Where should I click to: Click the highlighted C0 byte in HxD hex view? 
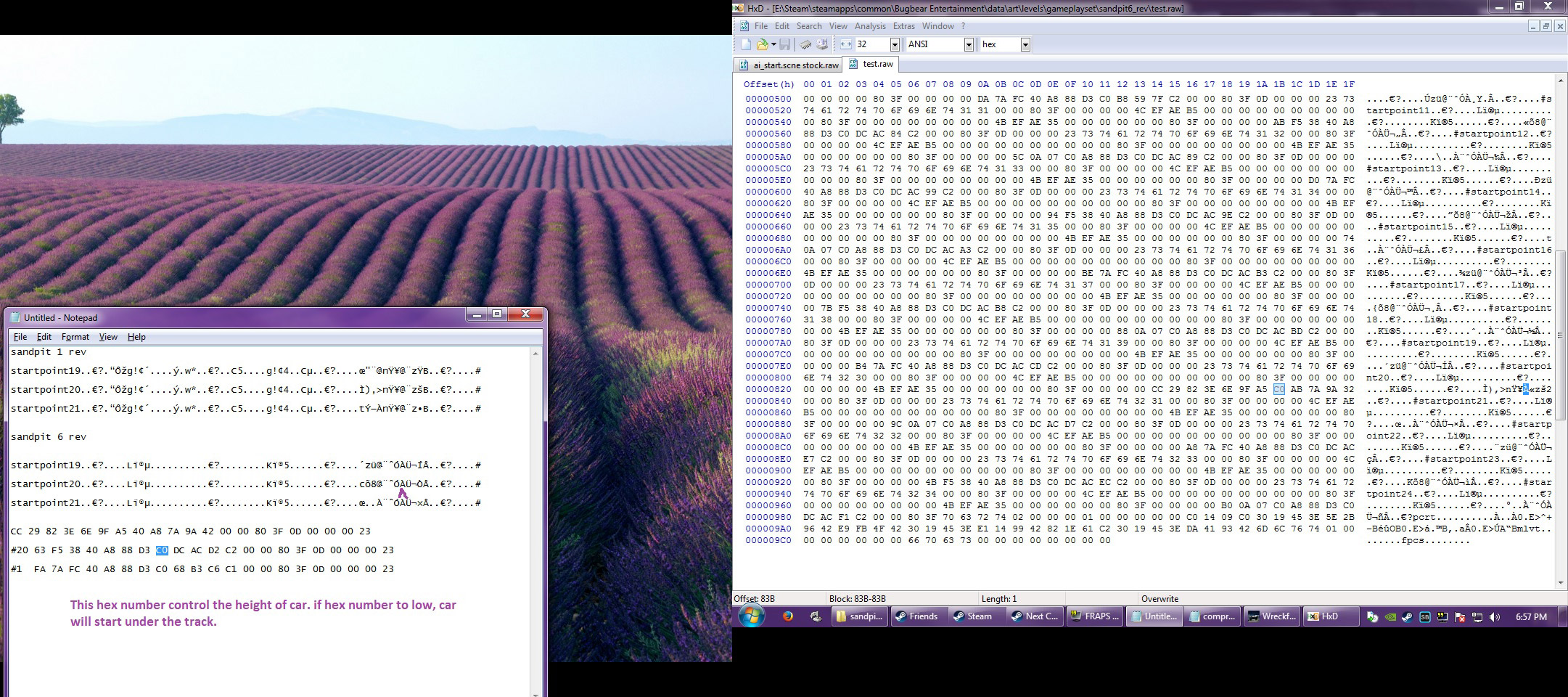pyautogui.click(x=1278, y=389)
